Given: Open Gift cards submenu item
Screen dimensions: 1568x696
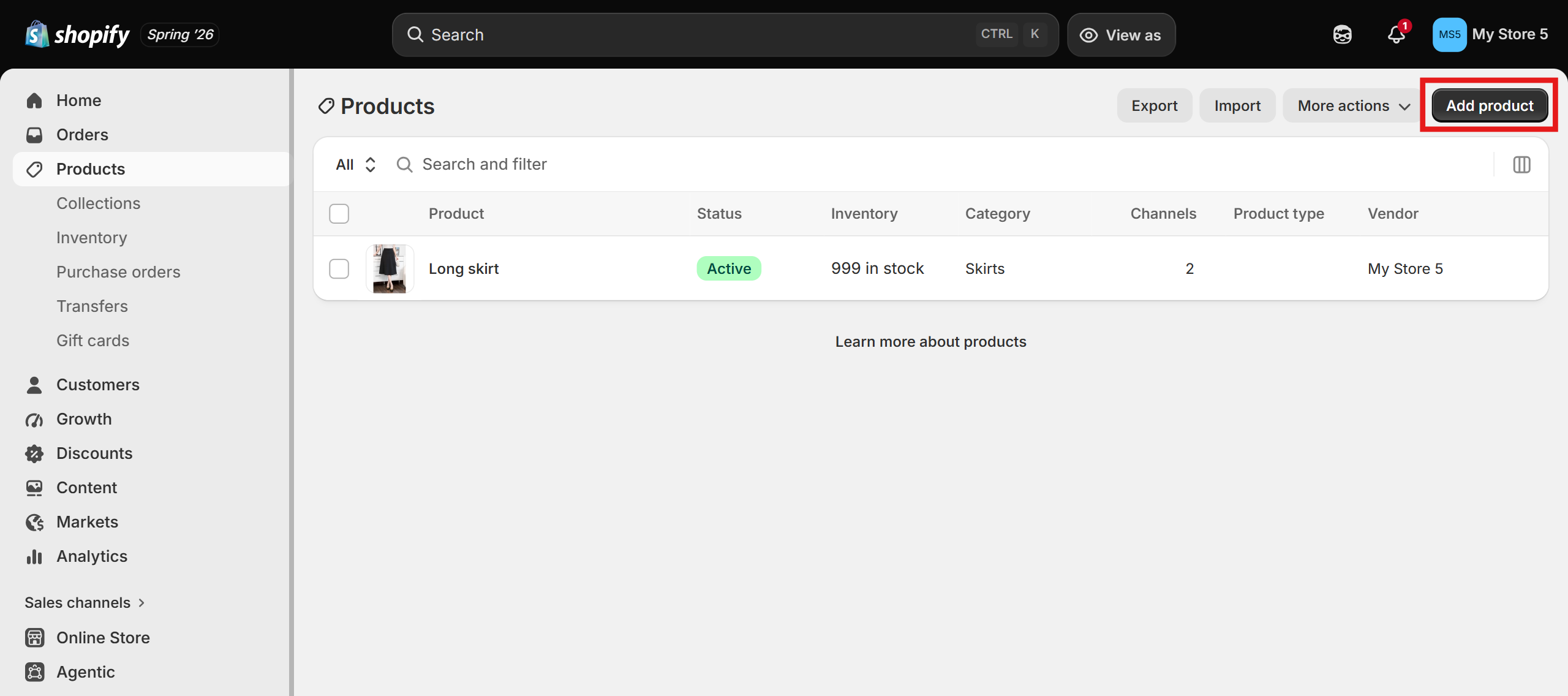Looking at the screenshot, I should (x=92, y=341).
